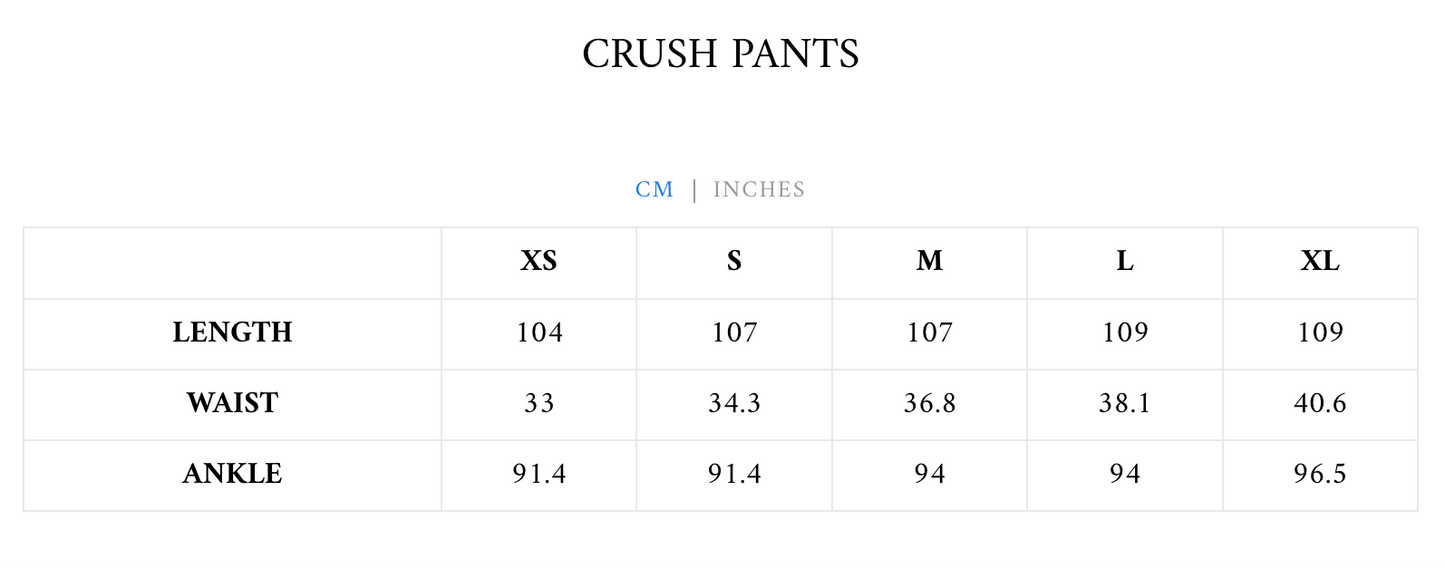Click the M waist value 36.8
The image size is (1445, 568).
coord(930,404)
